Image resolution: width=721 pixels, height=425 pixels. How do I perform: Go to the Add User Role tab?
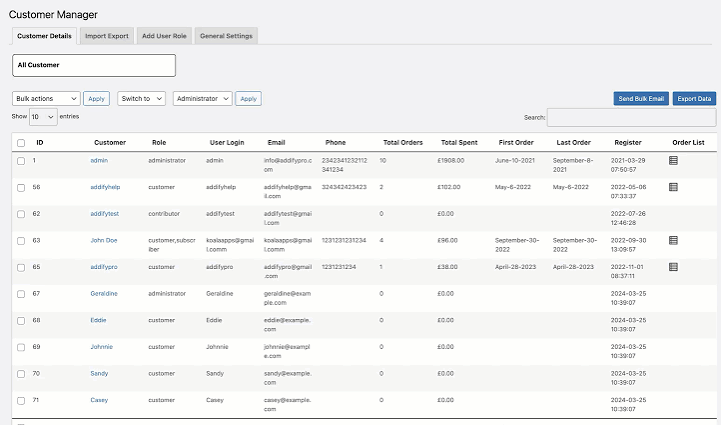tap(164, 36)
